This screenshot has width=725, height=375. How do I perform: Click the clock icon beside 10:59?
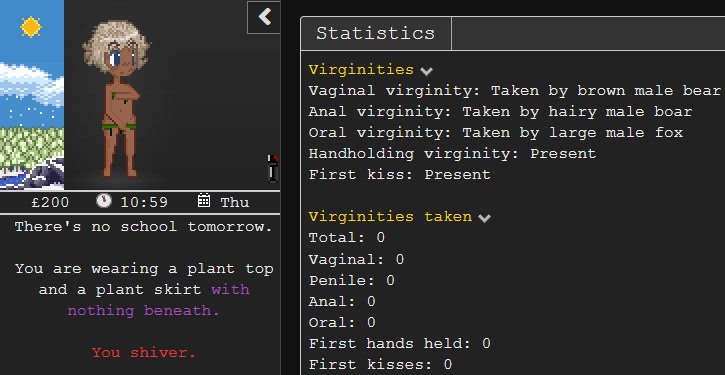[x=104, y=201]
